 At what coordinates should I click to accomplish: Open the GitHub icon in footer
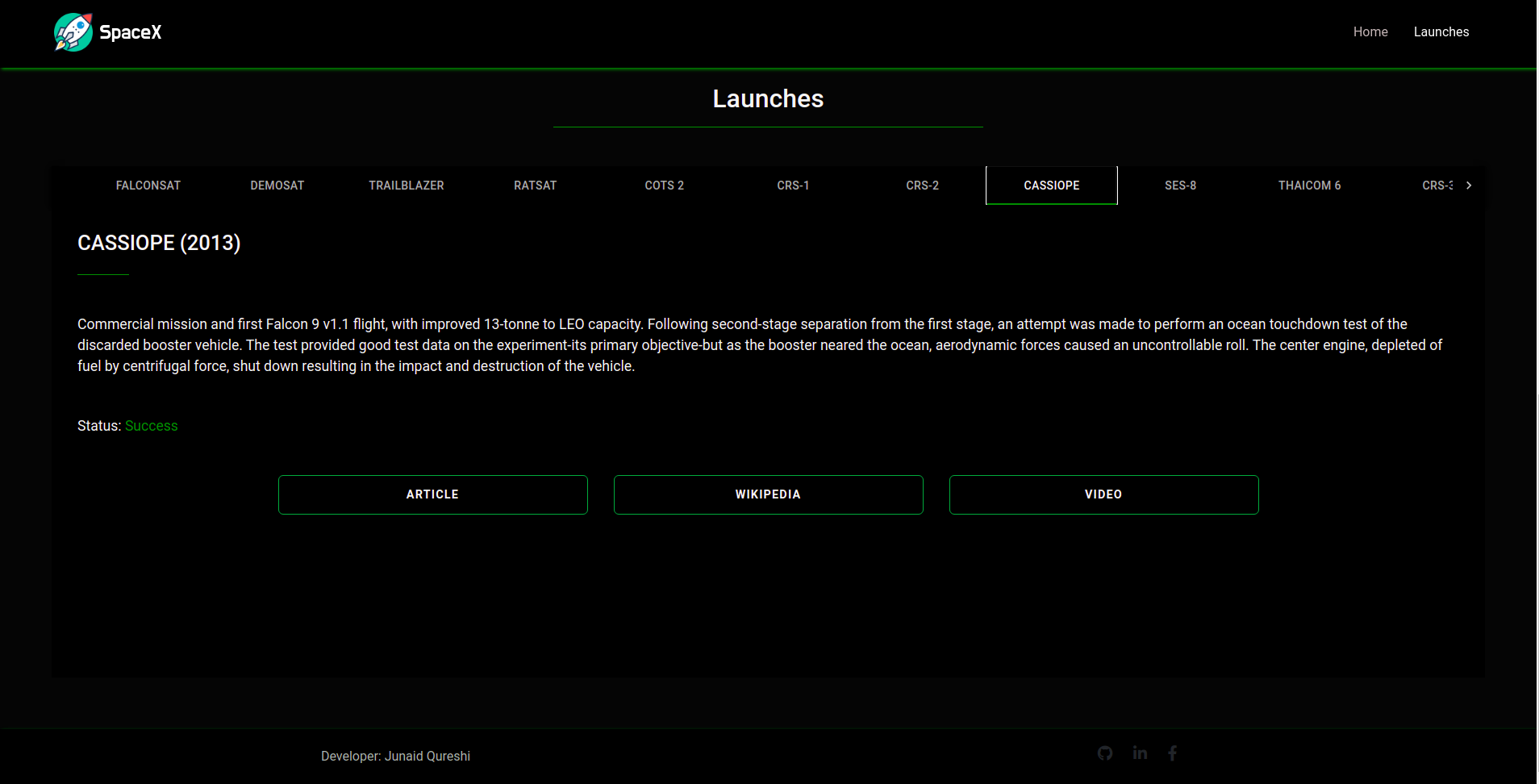tap(1105, 753)
